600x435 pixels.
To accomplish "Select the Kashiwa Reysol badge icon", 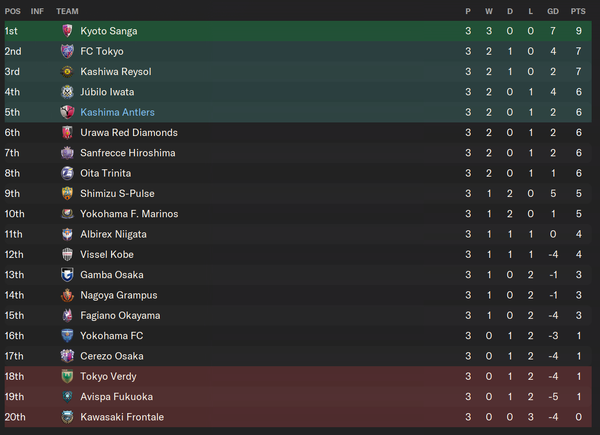I will tap(67, 72).
